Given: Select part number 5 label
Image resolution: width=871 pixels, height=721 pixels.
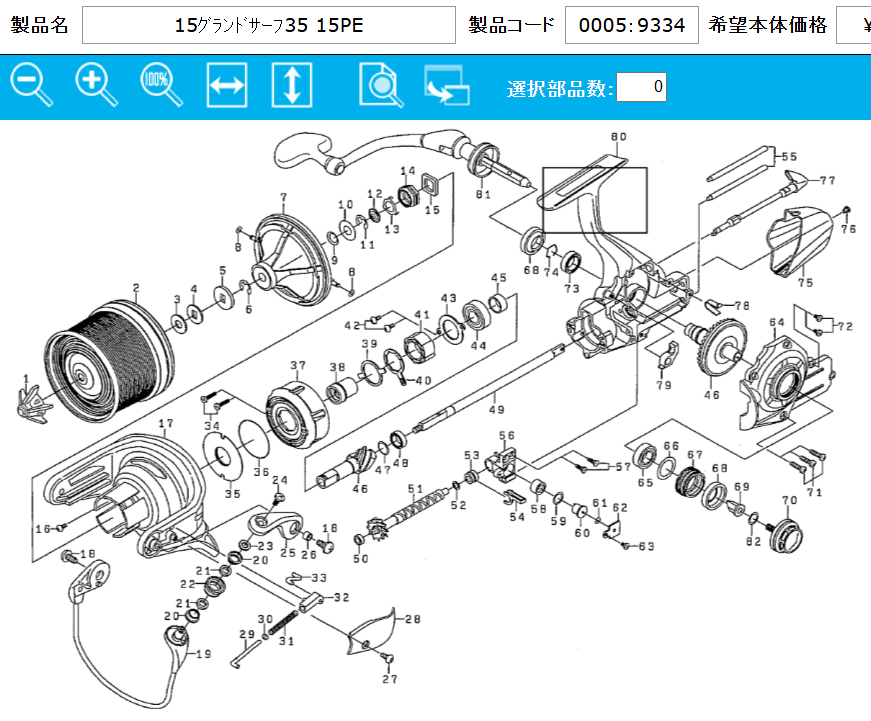Looking at the screenshot, I should [222, 271].
